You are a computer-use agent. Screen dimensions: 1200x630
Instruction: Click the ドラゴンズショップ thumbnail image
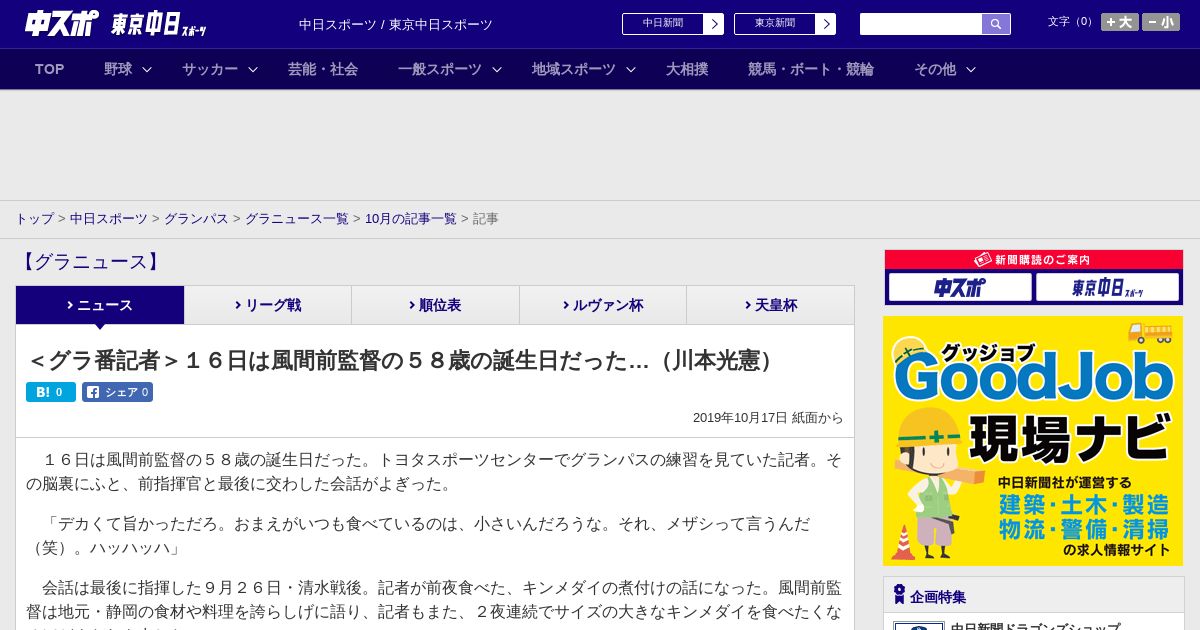point(918,625)
